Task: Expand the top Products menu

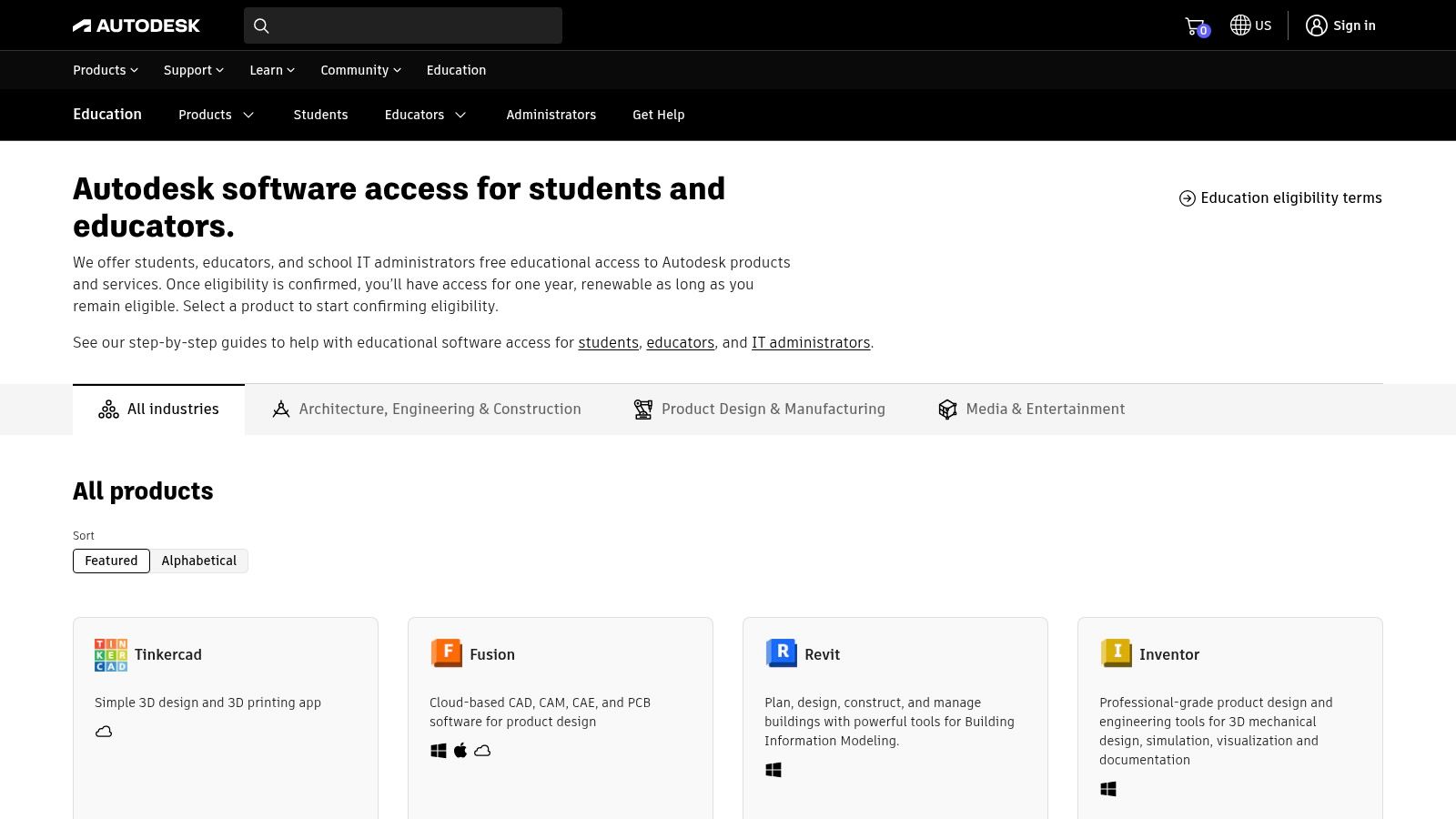Action: pos(106,70)
